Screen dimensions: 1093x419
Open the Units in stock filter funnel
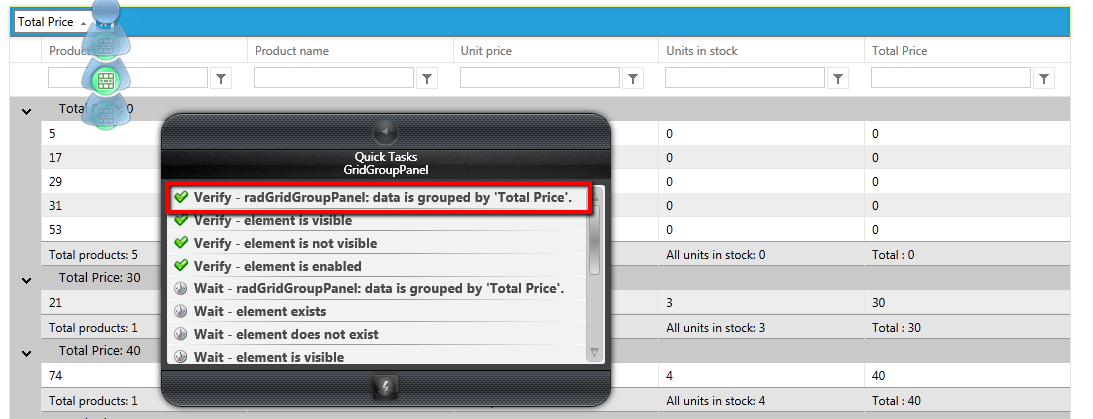(839, 78)
